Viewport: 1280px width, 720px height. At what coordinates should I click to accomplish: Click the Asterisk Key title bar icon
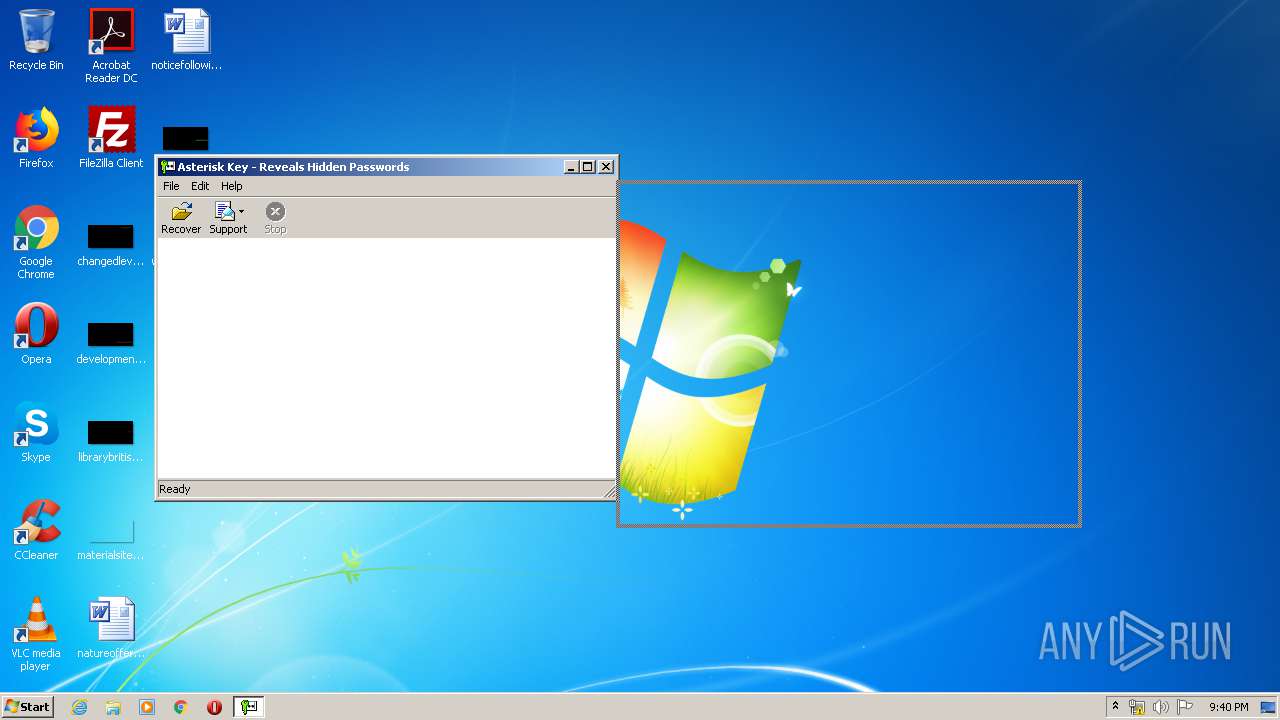(x=168, y=167)
